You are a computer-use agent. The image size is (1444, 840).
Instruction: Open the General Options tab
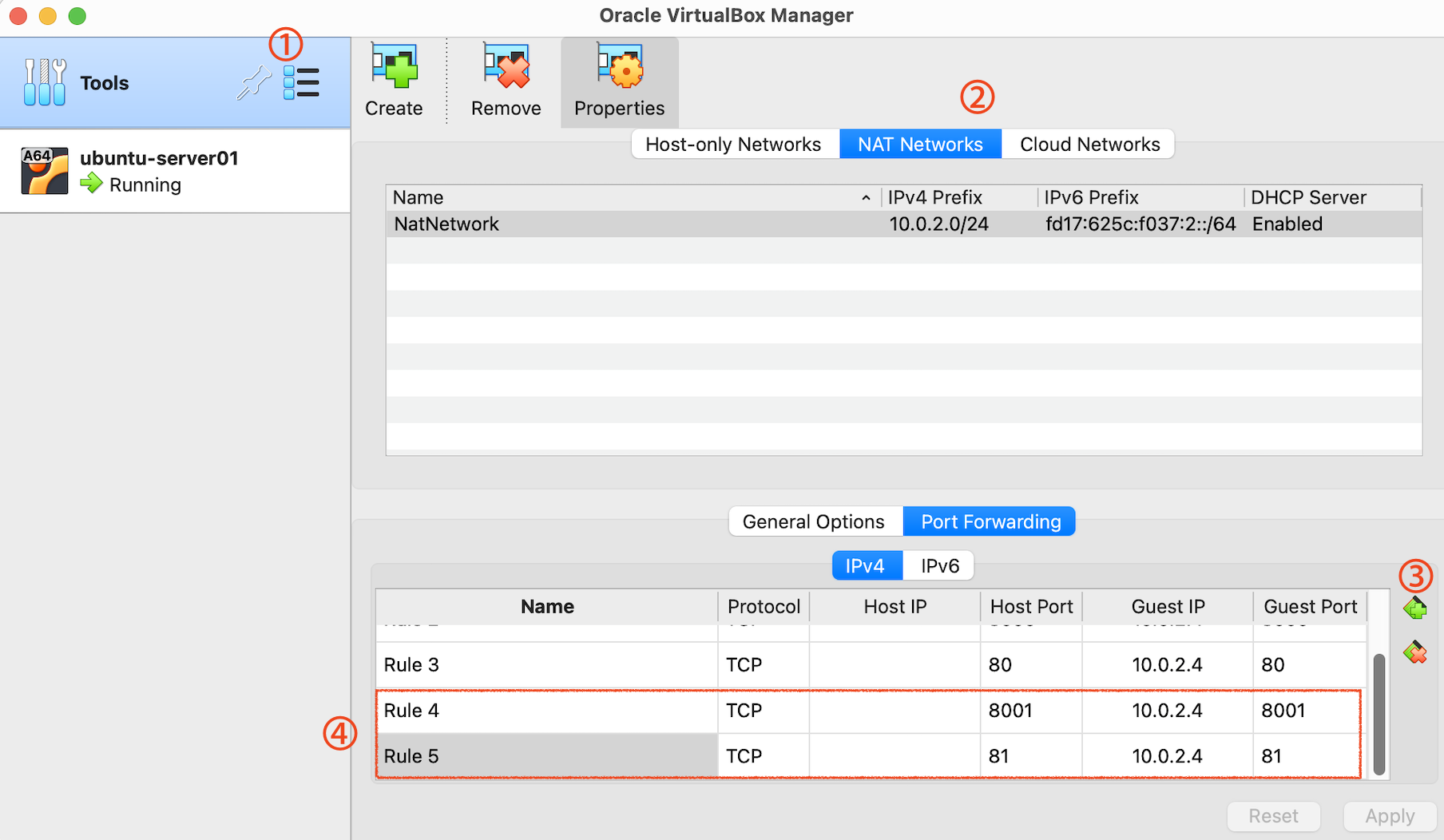[x=814, y=522]
